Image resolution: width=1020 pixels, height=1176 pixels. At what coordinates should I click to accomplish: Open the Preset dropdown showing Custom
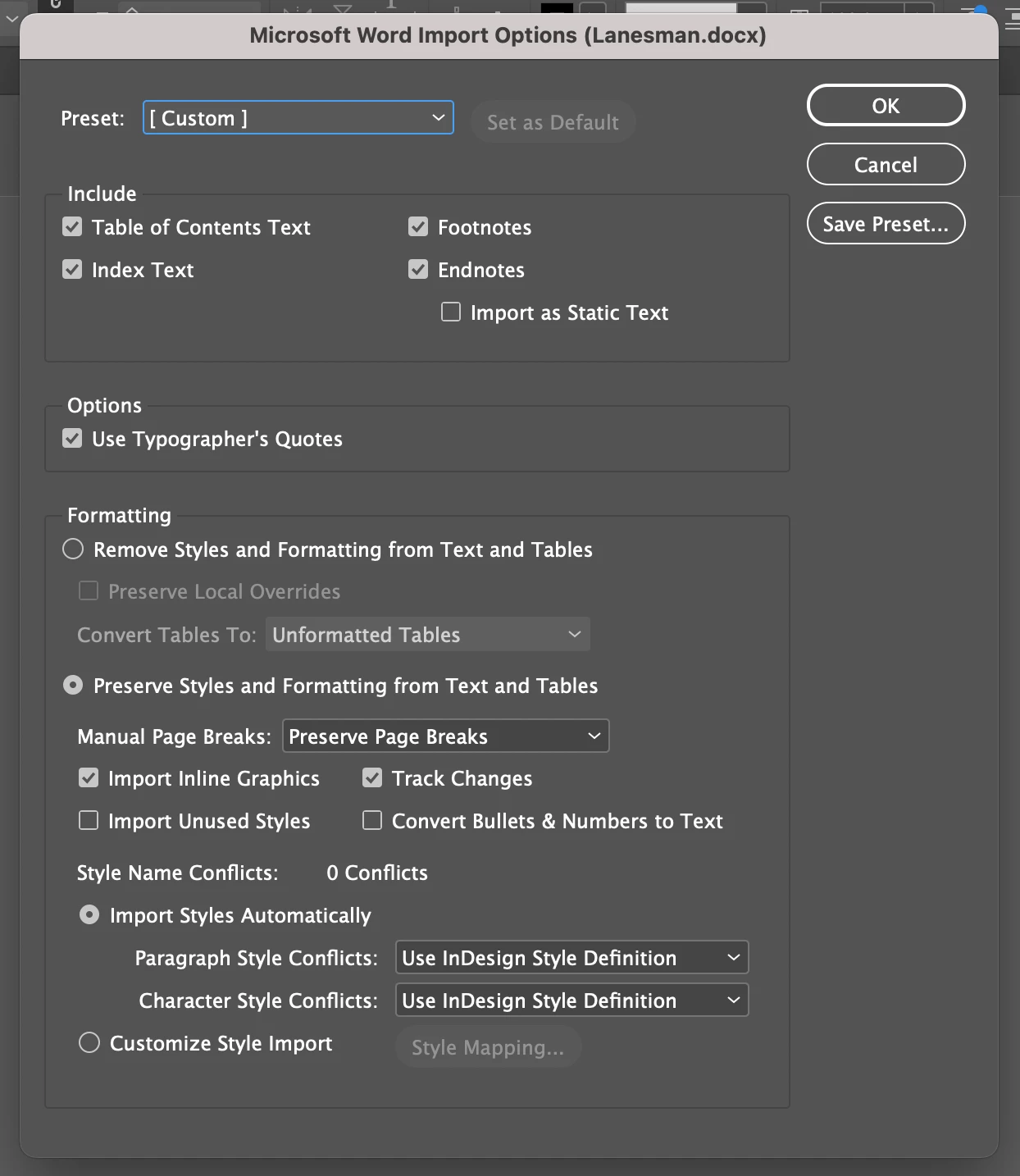(298, 117)
